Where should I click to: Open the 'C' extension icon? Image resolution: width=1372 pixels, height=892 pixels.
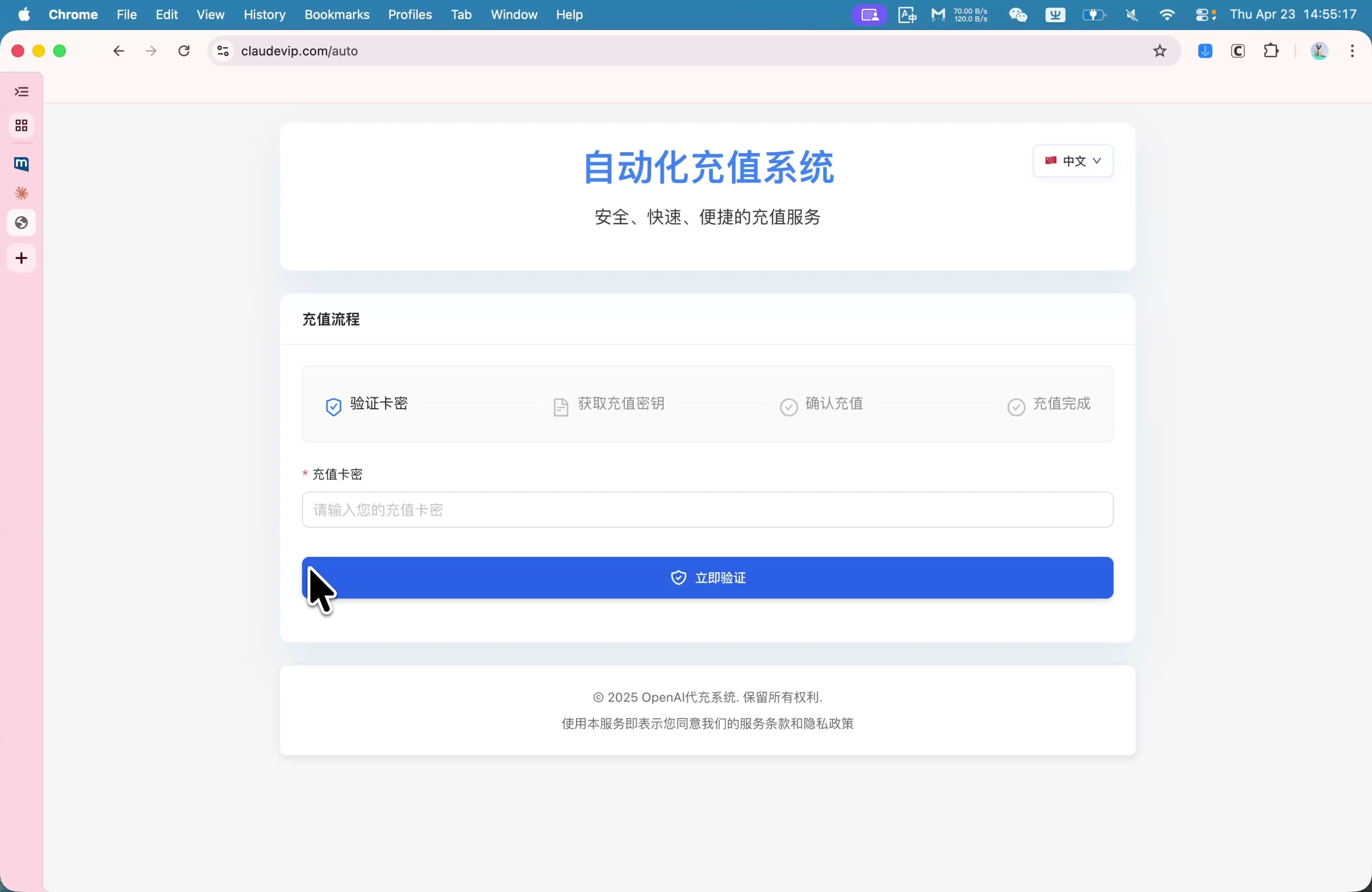click(1238, 51)
